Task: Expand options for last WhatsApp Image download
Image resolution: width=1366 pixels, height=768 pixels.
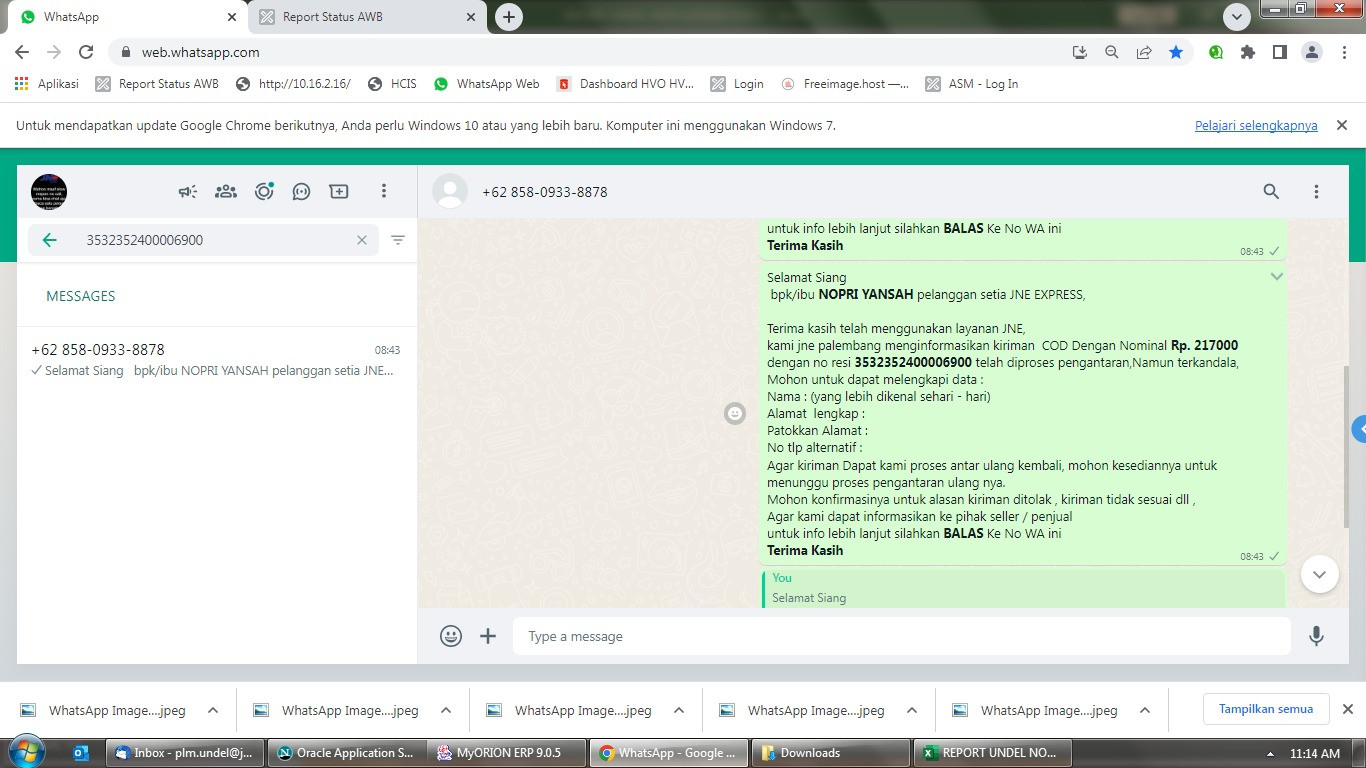Action: (x=1145, y=710)
